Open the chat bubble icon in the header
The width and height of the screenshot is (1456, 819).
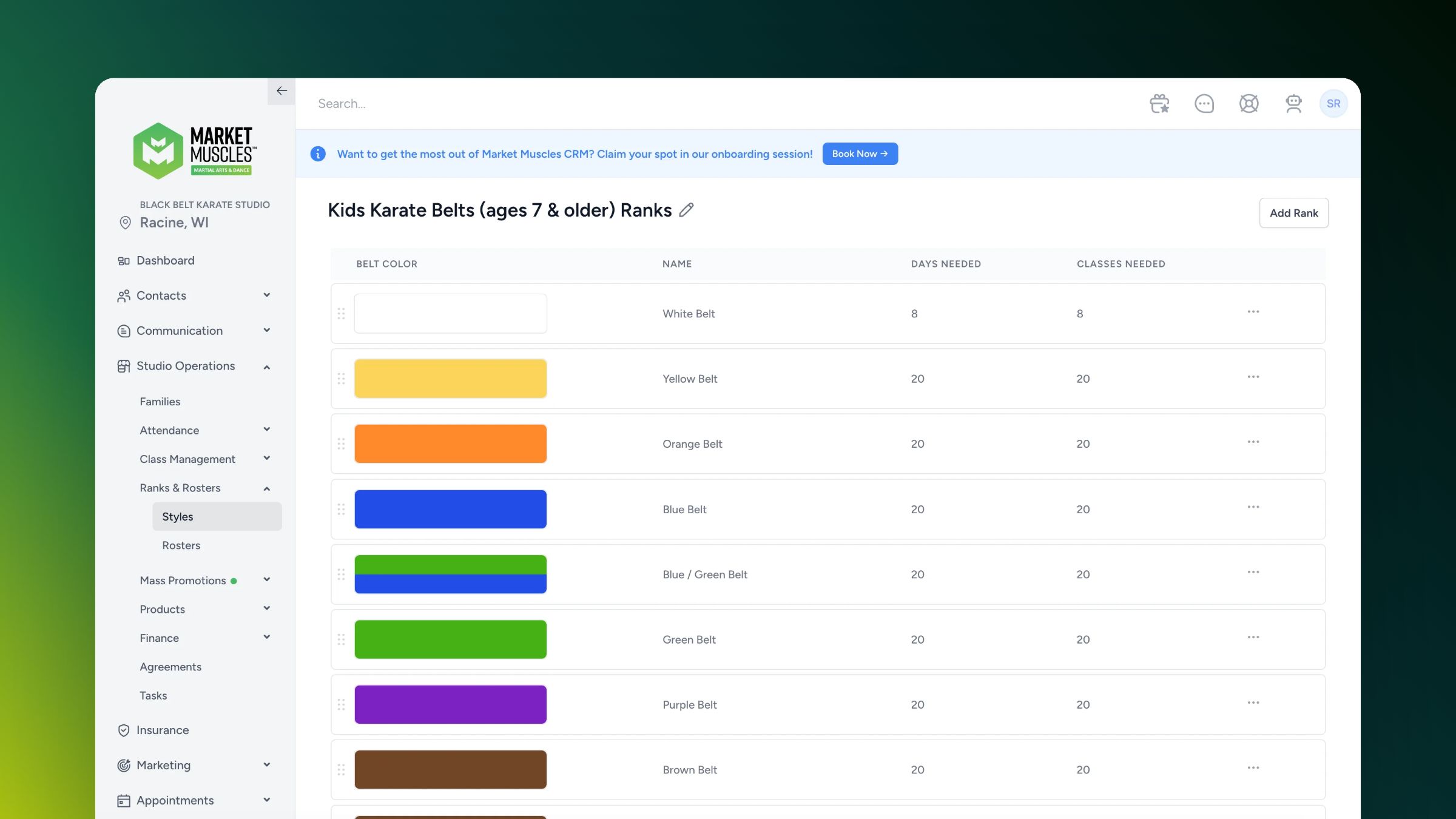coord(1204,104)
